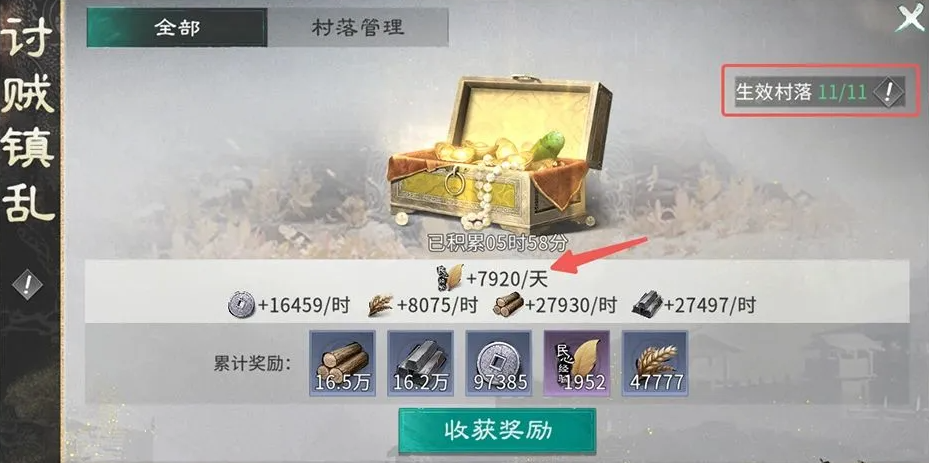The width and height of the screenshot is (929, 463).
Task: Click the 生效村落 11/11 label
Action: 802,92
